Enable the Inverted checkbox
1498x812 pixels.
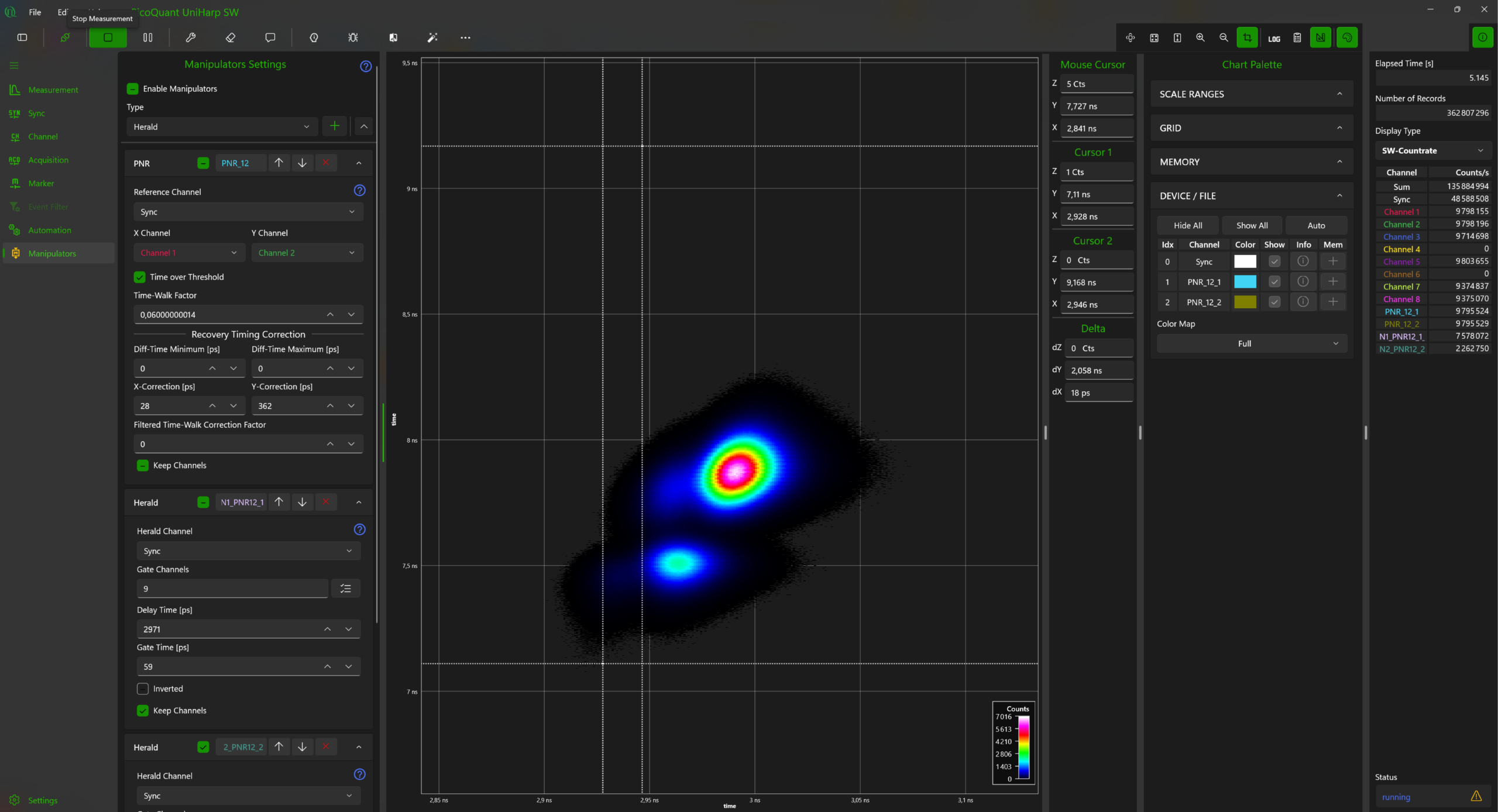click(x=143, y=689)
